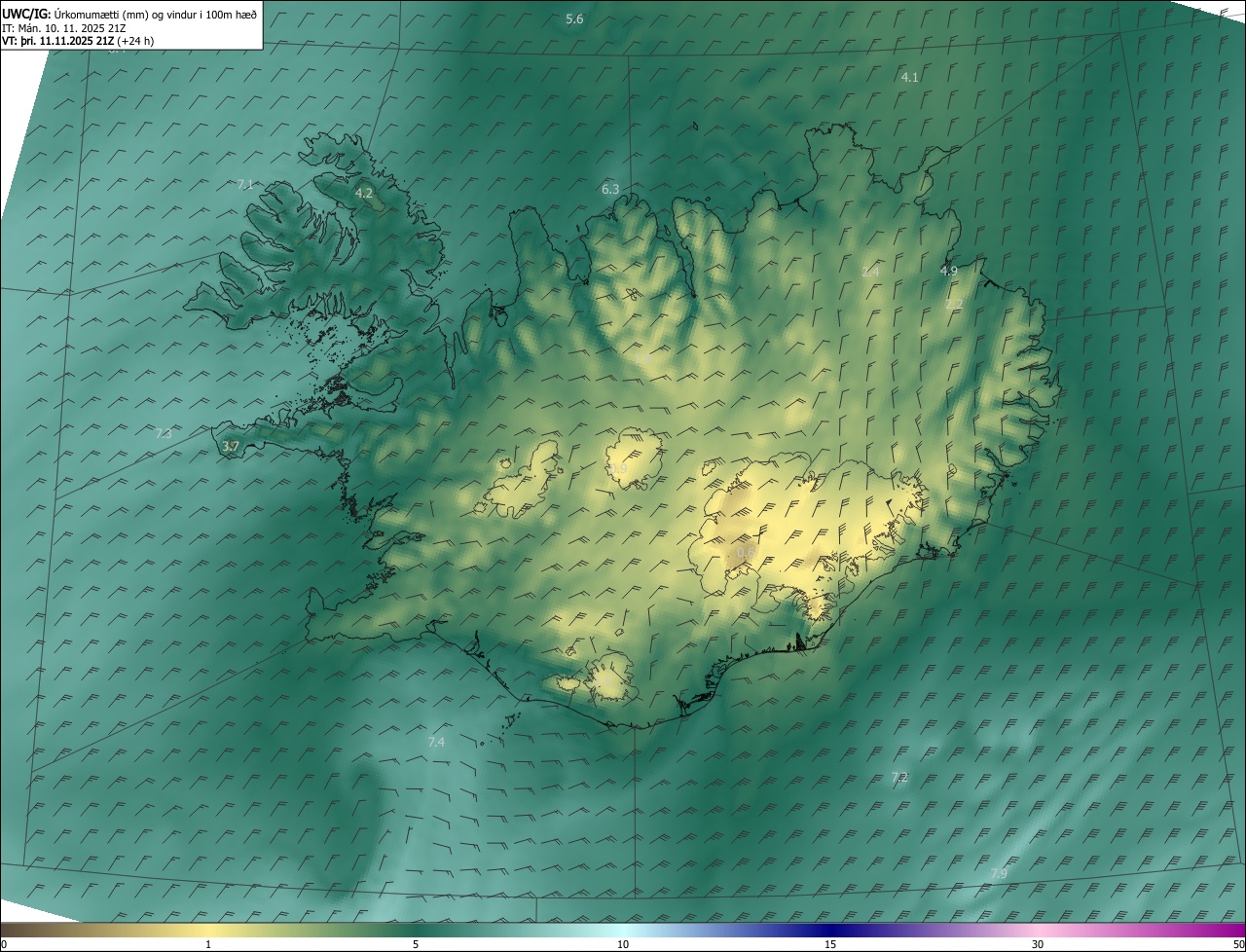Click the 7.1 value west of the Westfjords
The height and width of the screenshot is (952, 1246).
point(245,184)
